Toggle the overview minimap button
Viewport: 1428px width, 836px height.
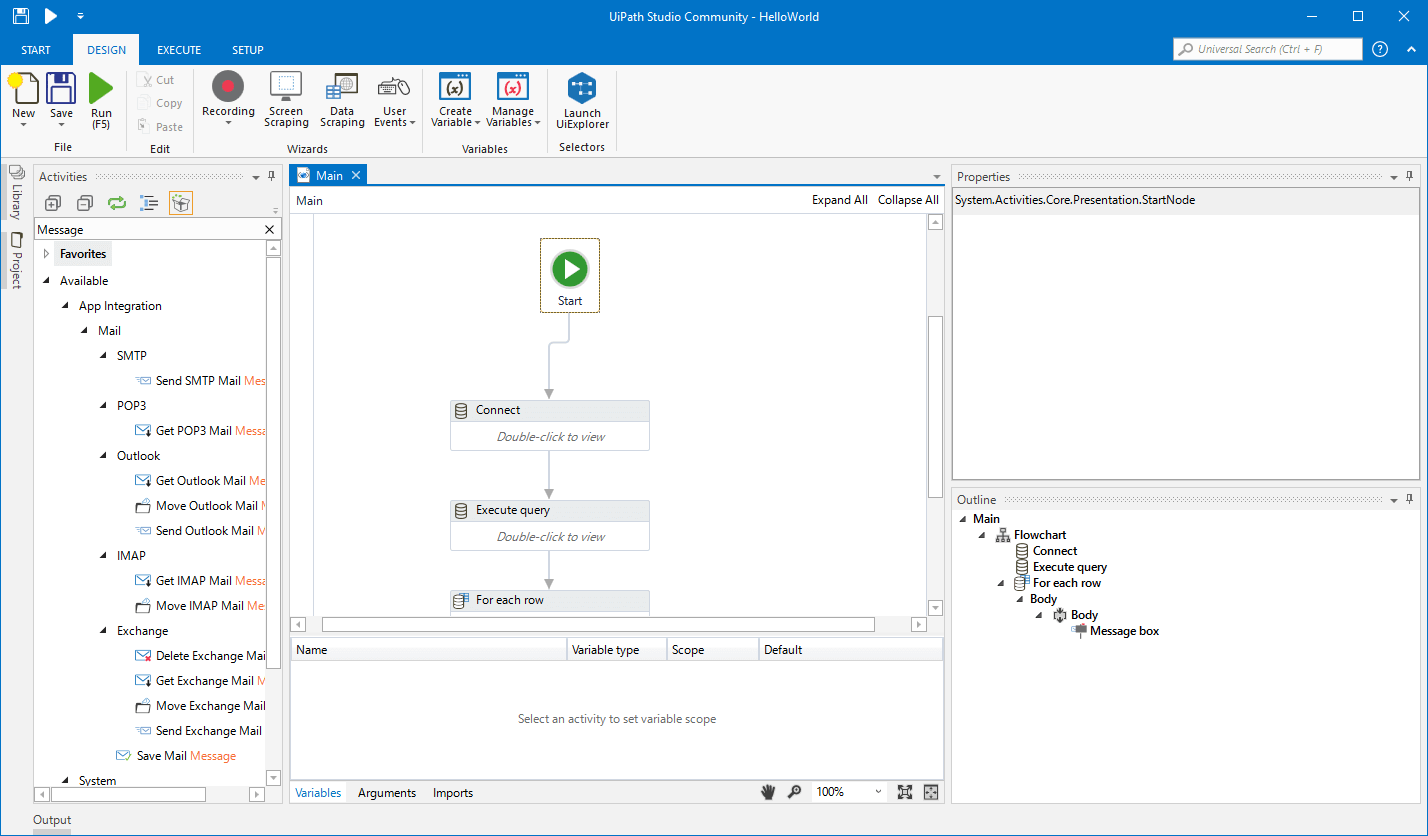point(931,792)
